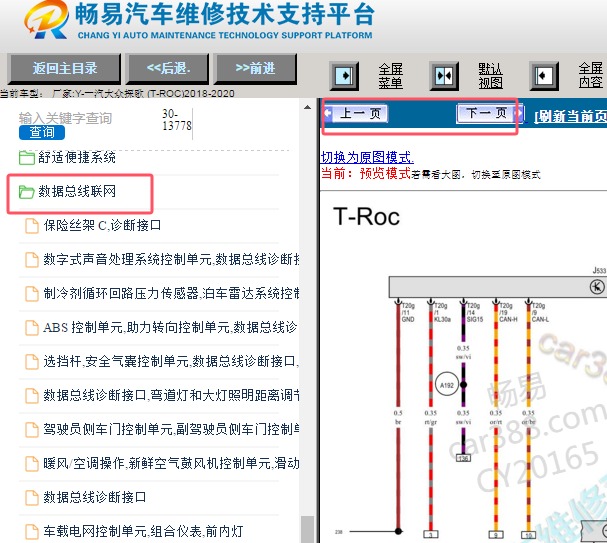Open document 车载电网控制单元,组合仪表,前内灯
607x543 pixels.
pyautogui.click(x=134, y=531)
